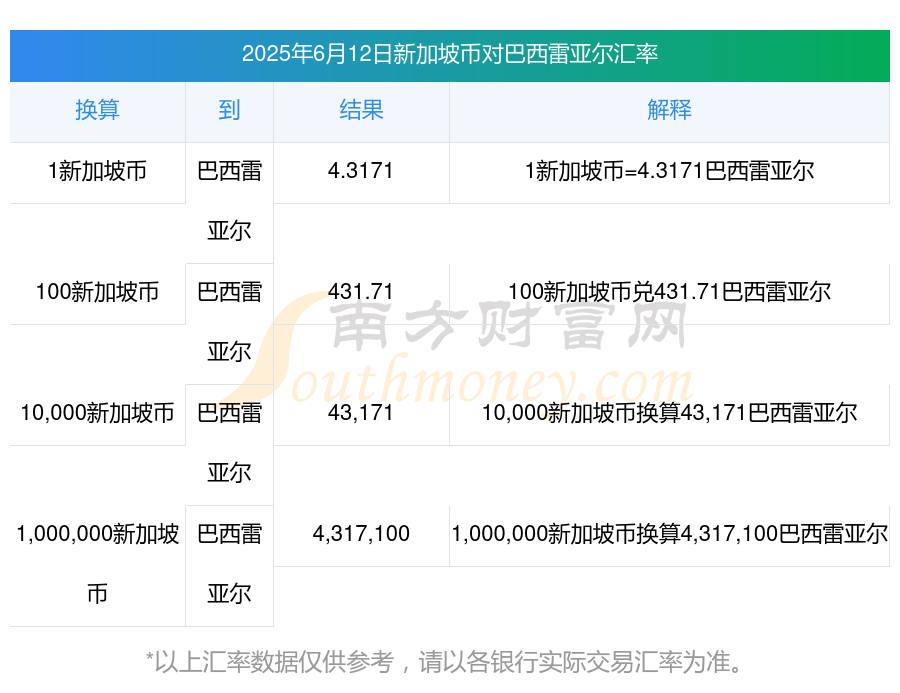Click 巴西雷亚尔 in the 100新加坡币 row
The height and width of the screenshot is (693, 900).
[x=229, y=322]
